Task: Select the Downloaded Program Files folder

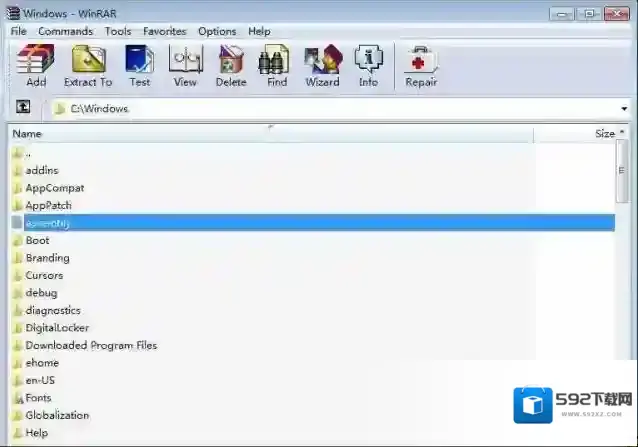Action: coord(91,345)
